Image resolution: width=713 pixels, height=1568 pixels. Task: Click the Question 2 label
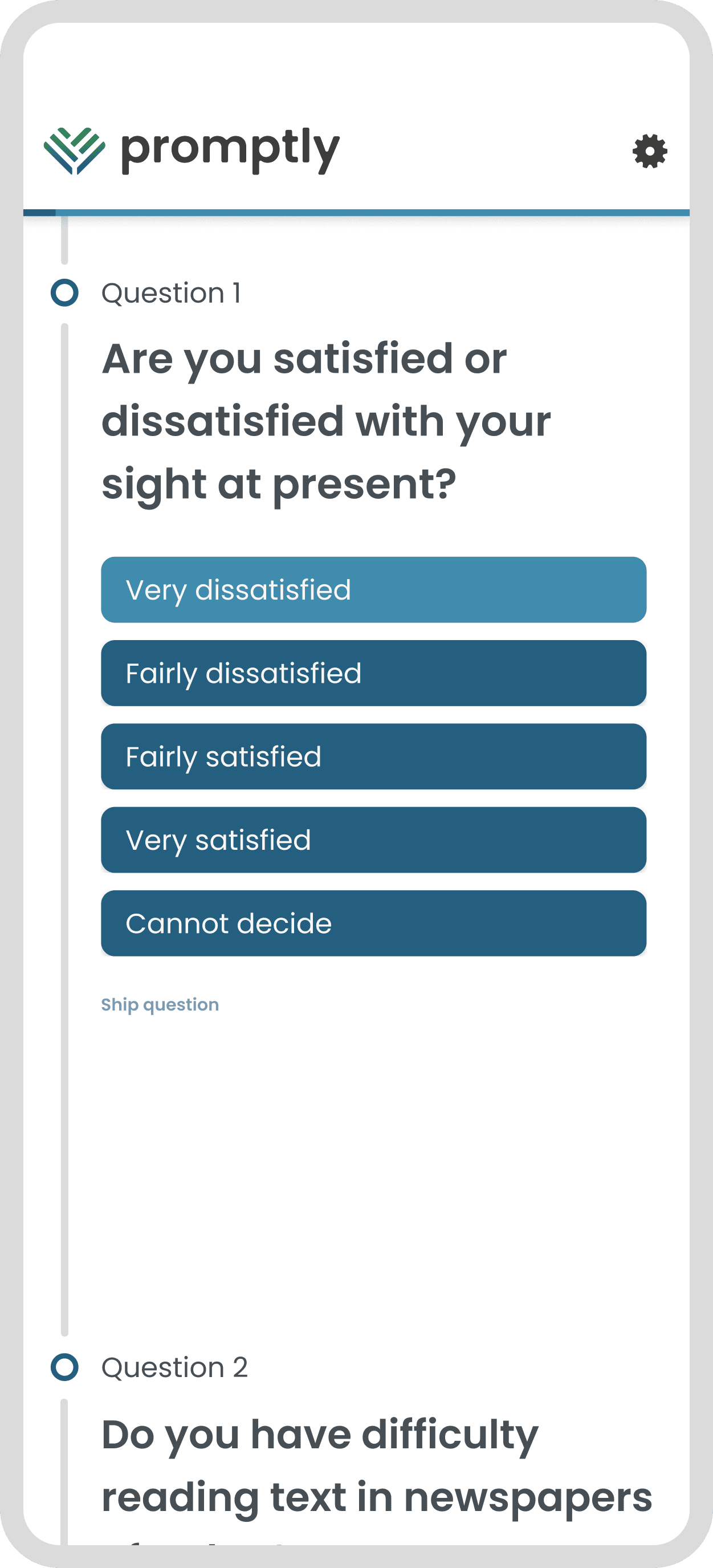pyautogui.click(x=175, y=1367)
